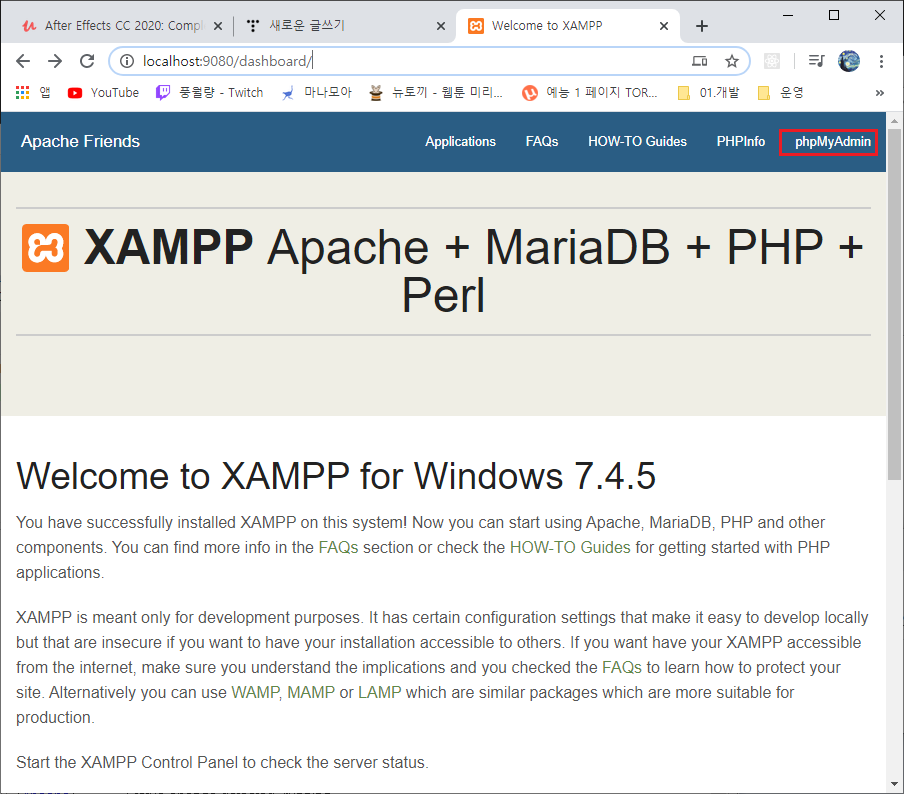Click the greyed extension icon in toolbar

[x=771, y=61]
